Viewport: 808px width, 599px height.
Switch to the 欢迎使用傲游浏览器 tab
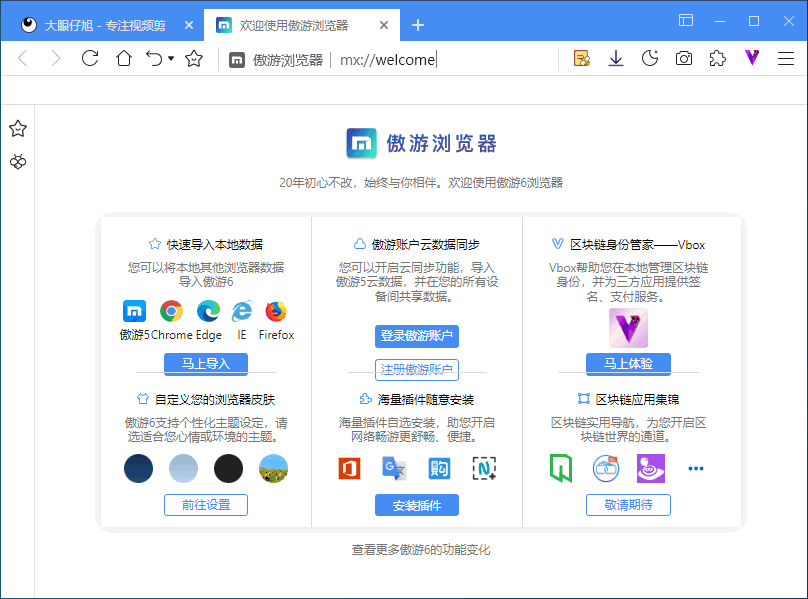pyautogui.click(x=294, y=25)
